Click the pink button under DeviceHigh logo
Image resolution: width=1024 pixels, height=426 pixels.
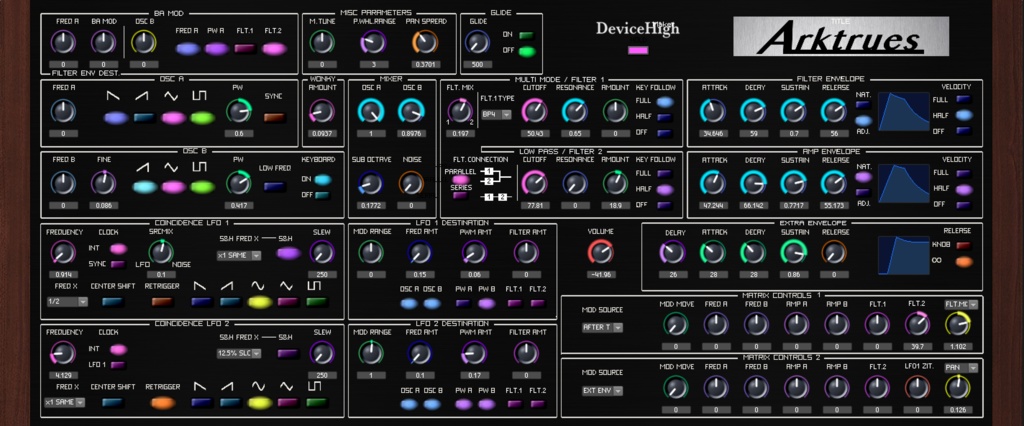(x=638, y=50)
